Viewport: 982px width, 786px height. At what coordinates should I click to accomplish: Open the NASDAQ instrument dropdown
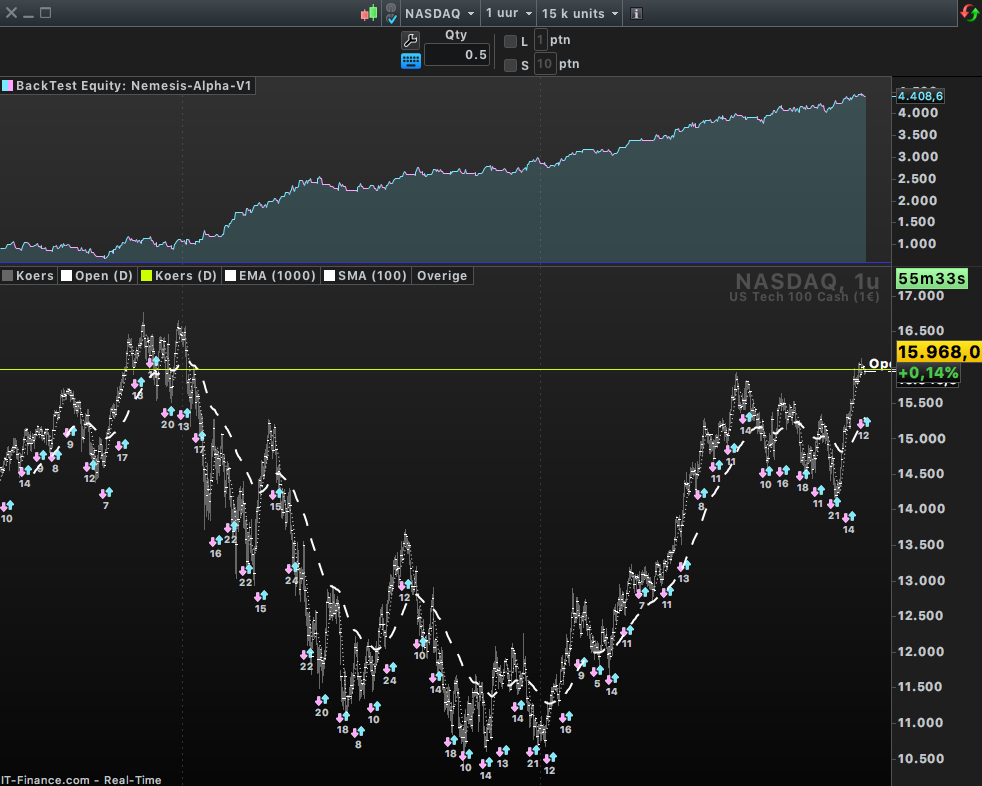point(440,13)
